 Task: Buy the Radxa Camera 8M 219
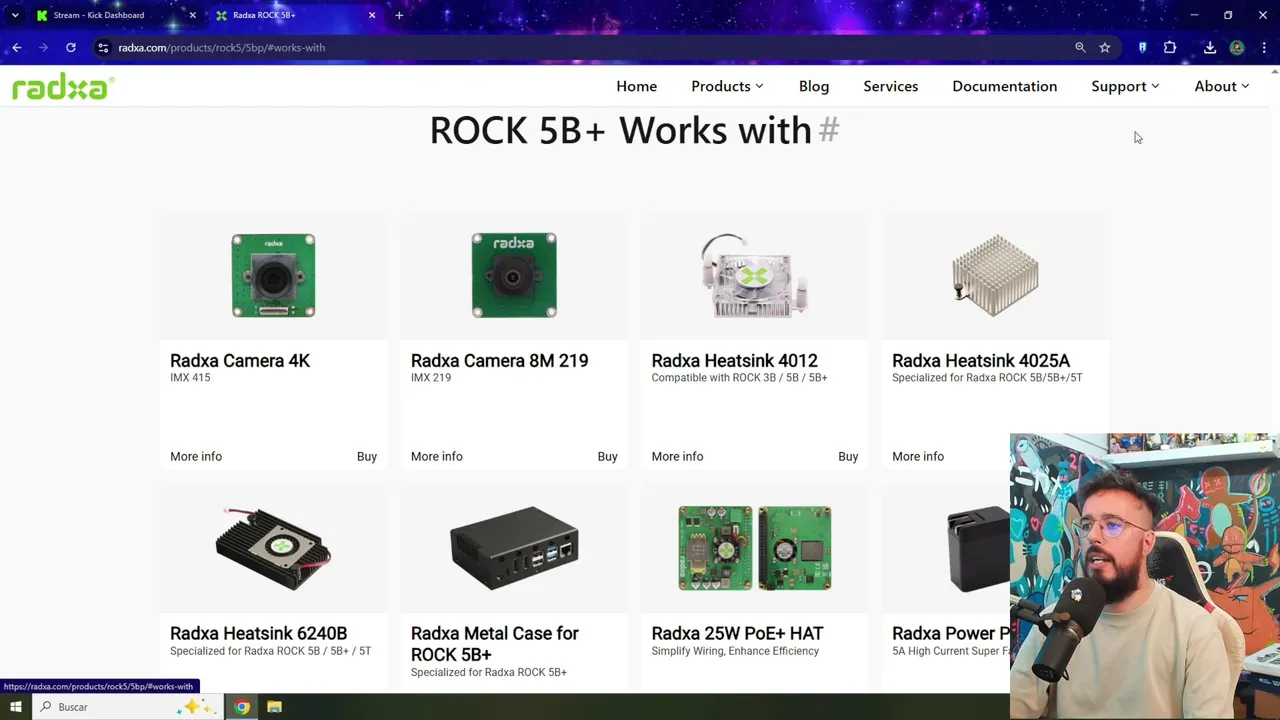(x=608, y=456)
